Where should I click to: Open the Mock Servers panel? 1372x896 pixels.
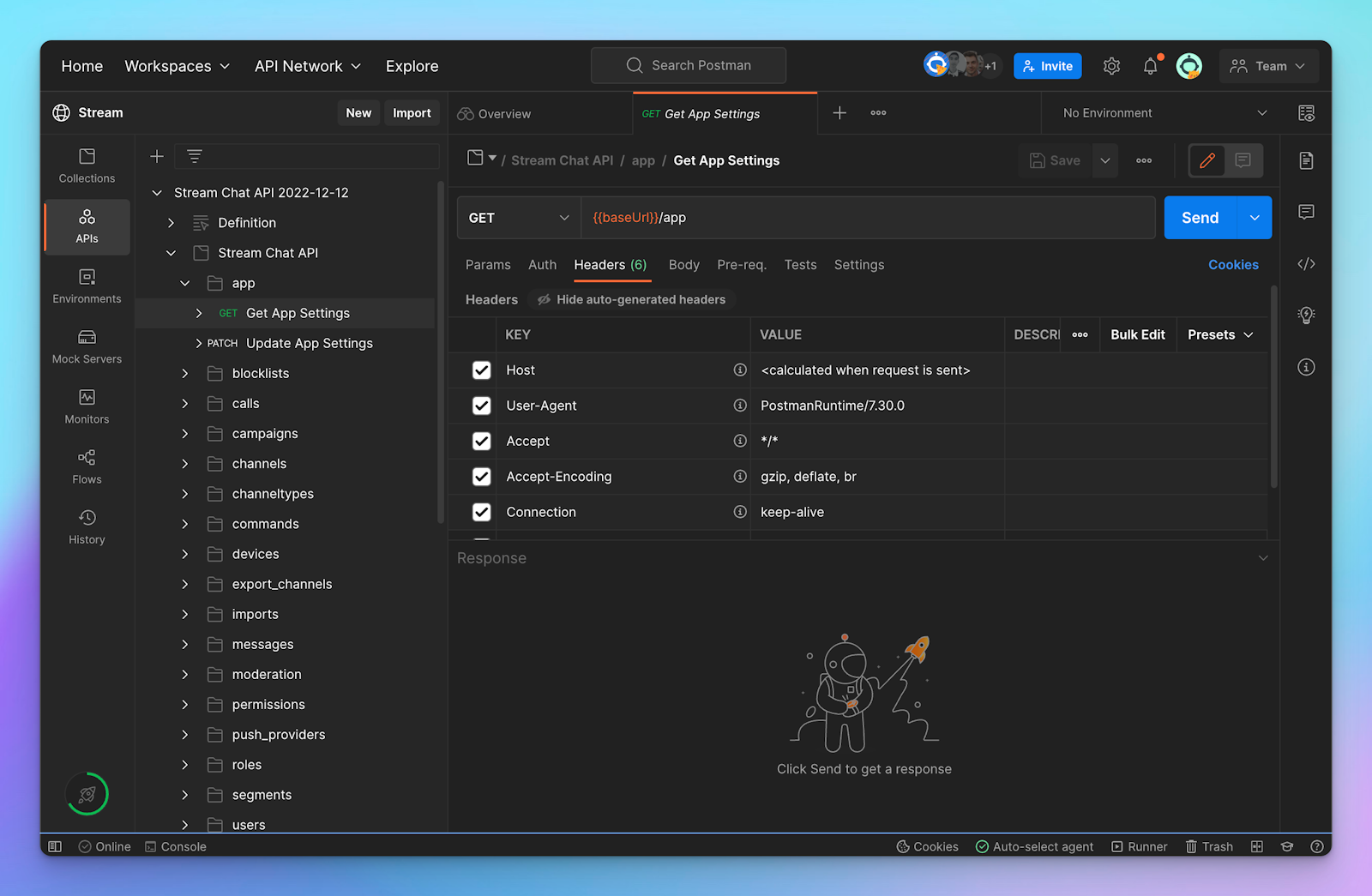point(86,347)
